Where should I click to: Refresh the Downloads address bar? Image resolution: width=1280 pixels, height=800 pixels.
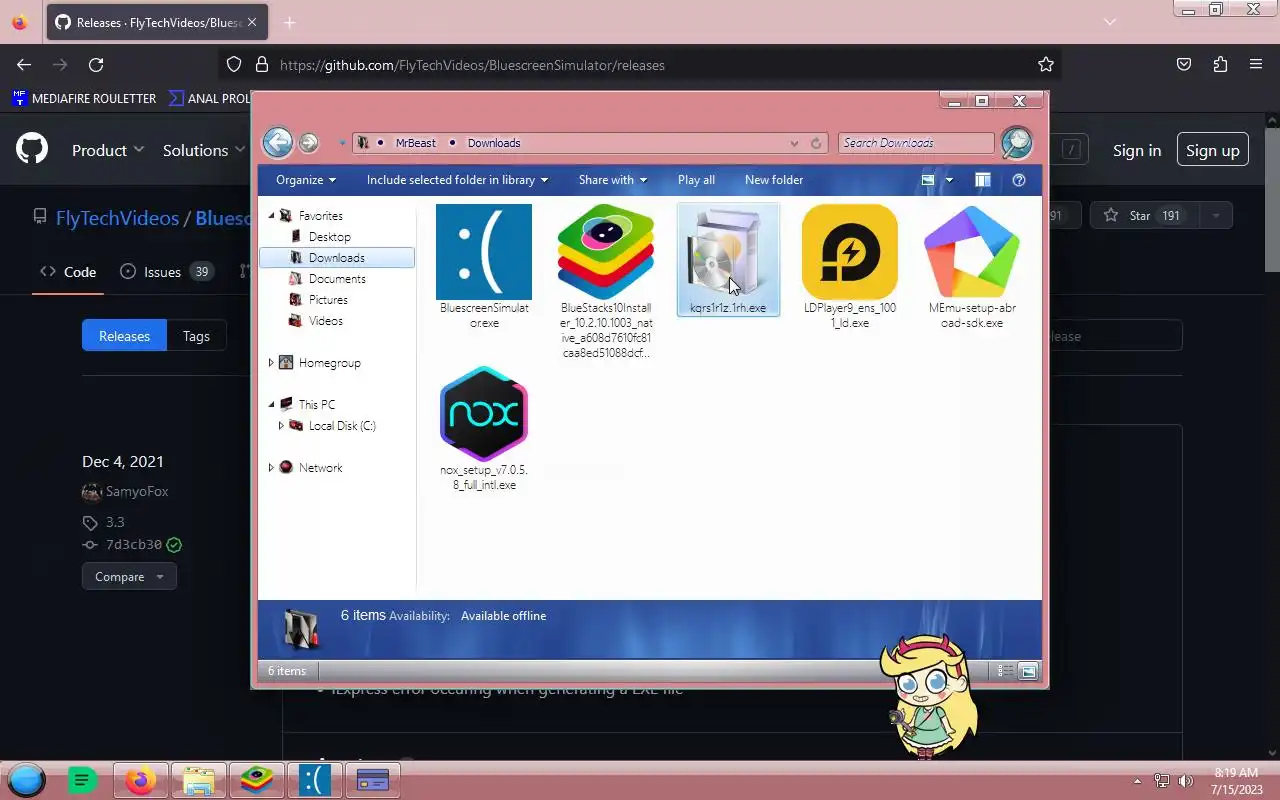(816, 143)
